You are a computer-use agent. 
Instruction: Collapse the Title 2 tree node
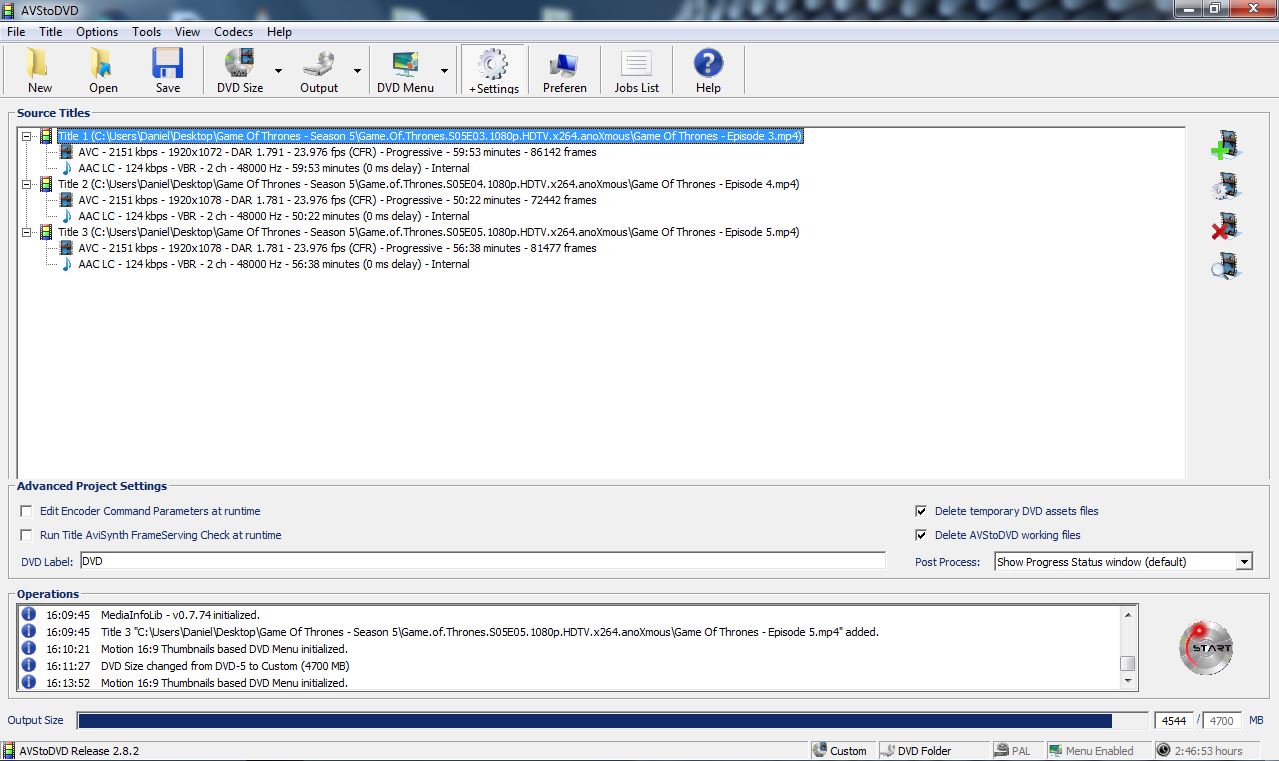pyautogui.click(x=28, y=184)
